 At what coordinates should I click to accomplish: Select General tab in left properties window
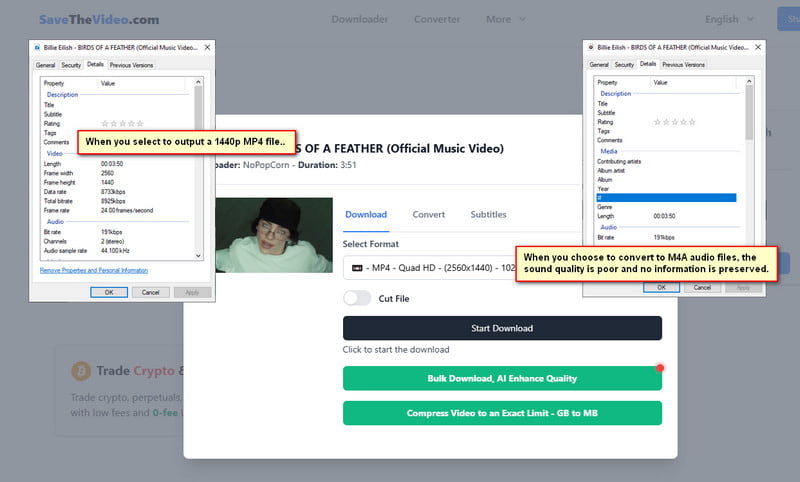click(x=45, y=65)
